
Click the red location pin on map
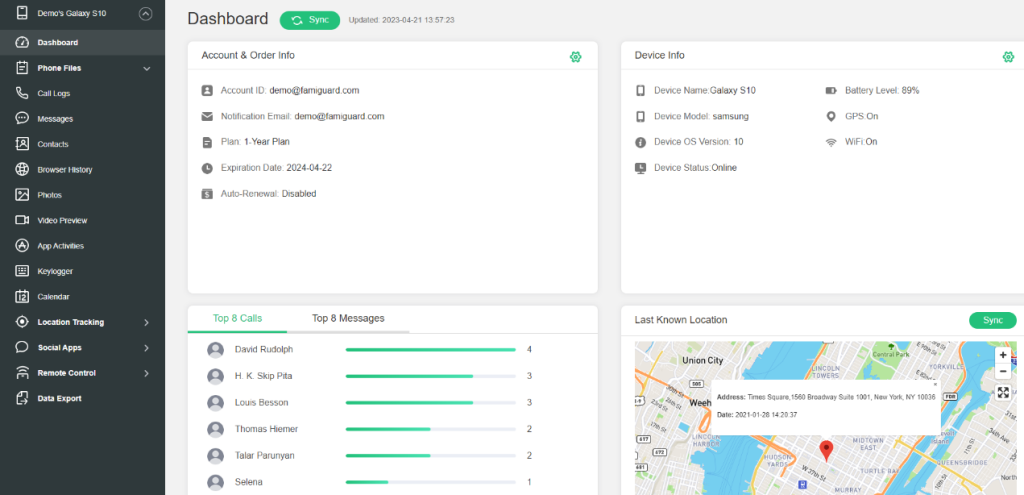pyautogui.click(x=826, y=450)
